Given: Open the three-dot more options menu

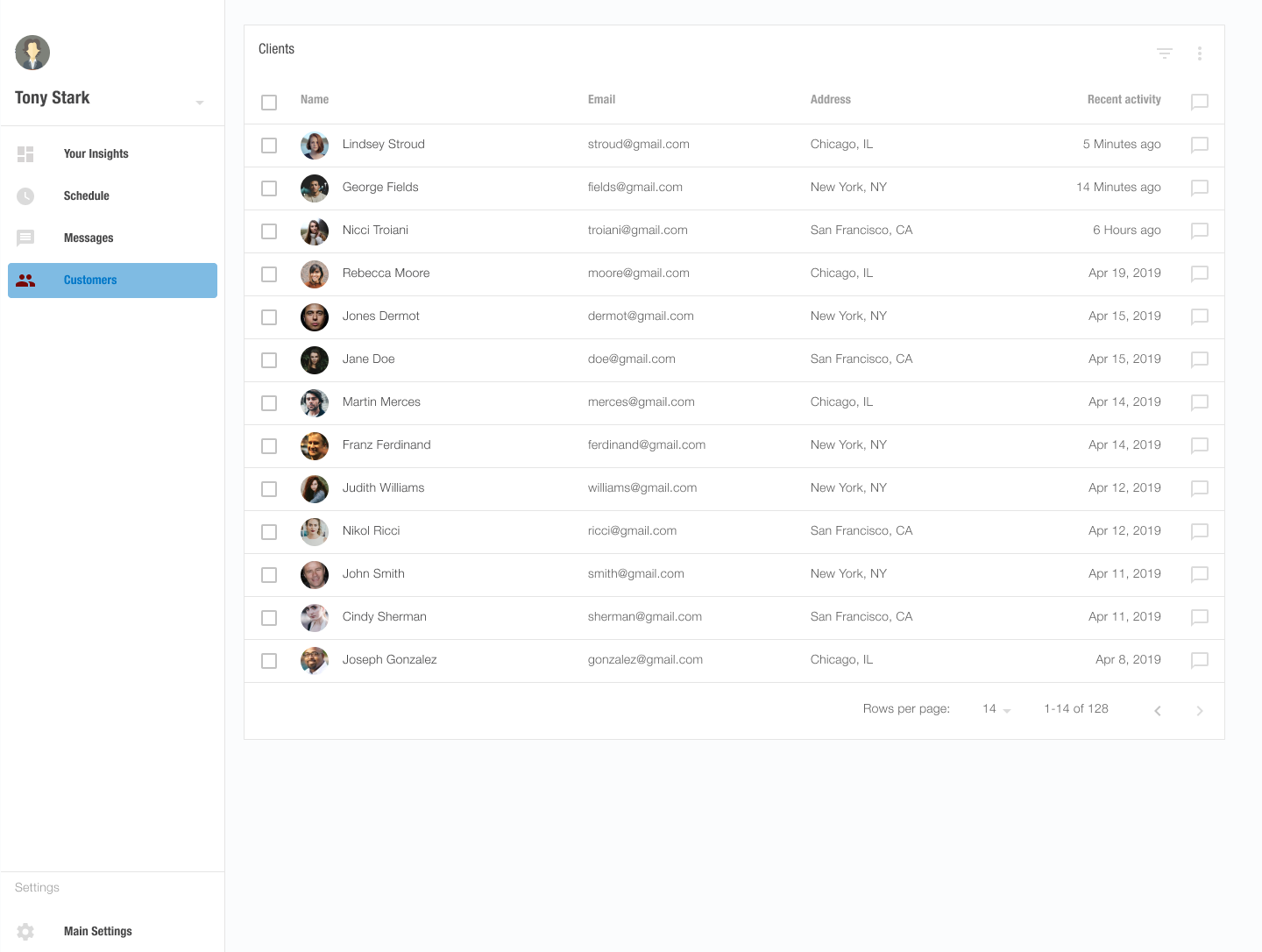Looking at the screenshot, I should (1200, 53).
